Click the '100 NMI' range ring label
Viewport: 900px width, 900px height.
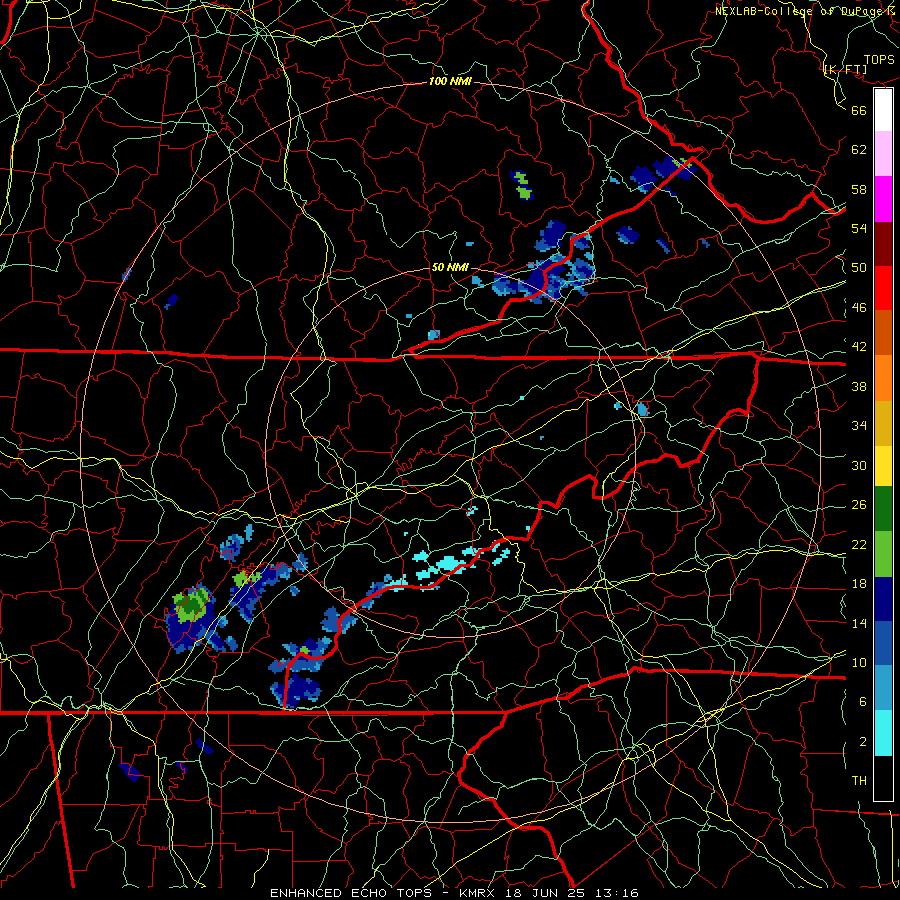point(450,81)
